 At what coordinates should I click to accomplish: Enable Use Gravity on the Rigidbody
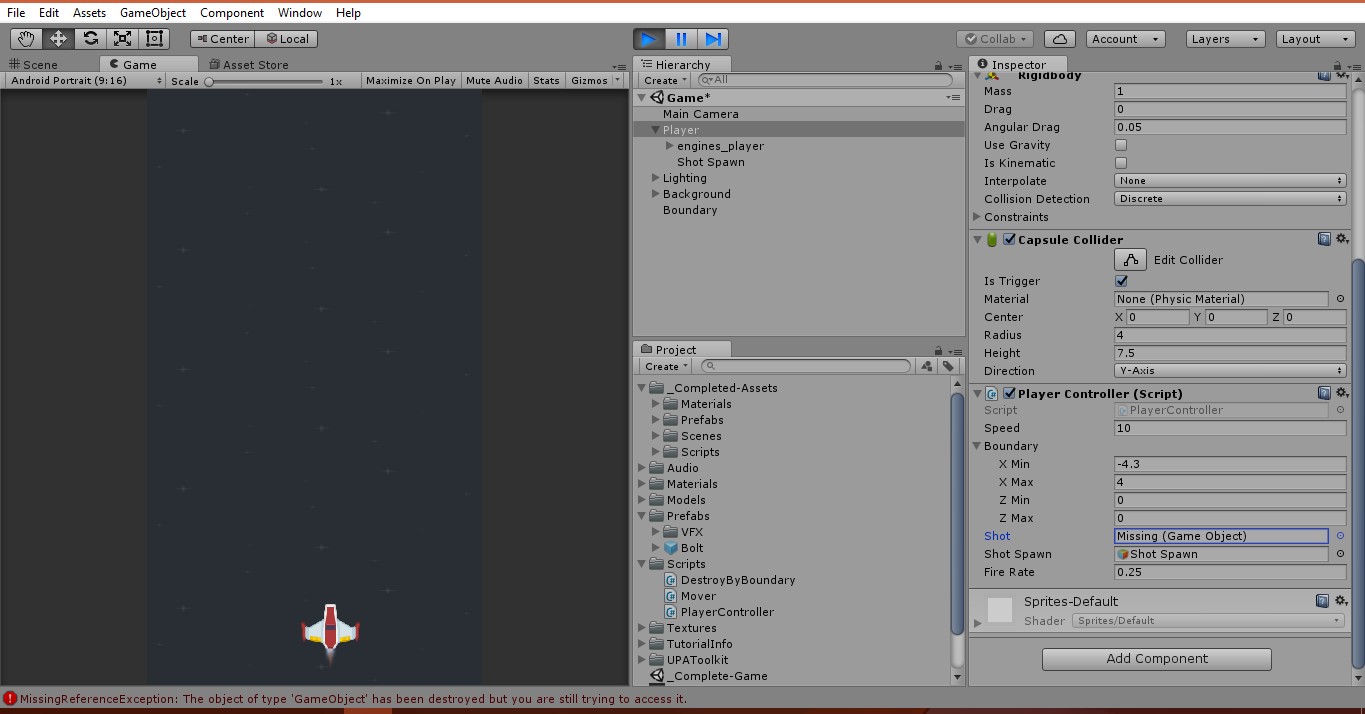click(1120, 144)
